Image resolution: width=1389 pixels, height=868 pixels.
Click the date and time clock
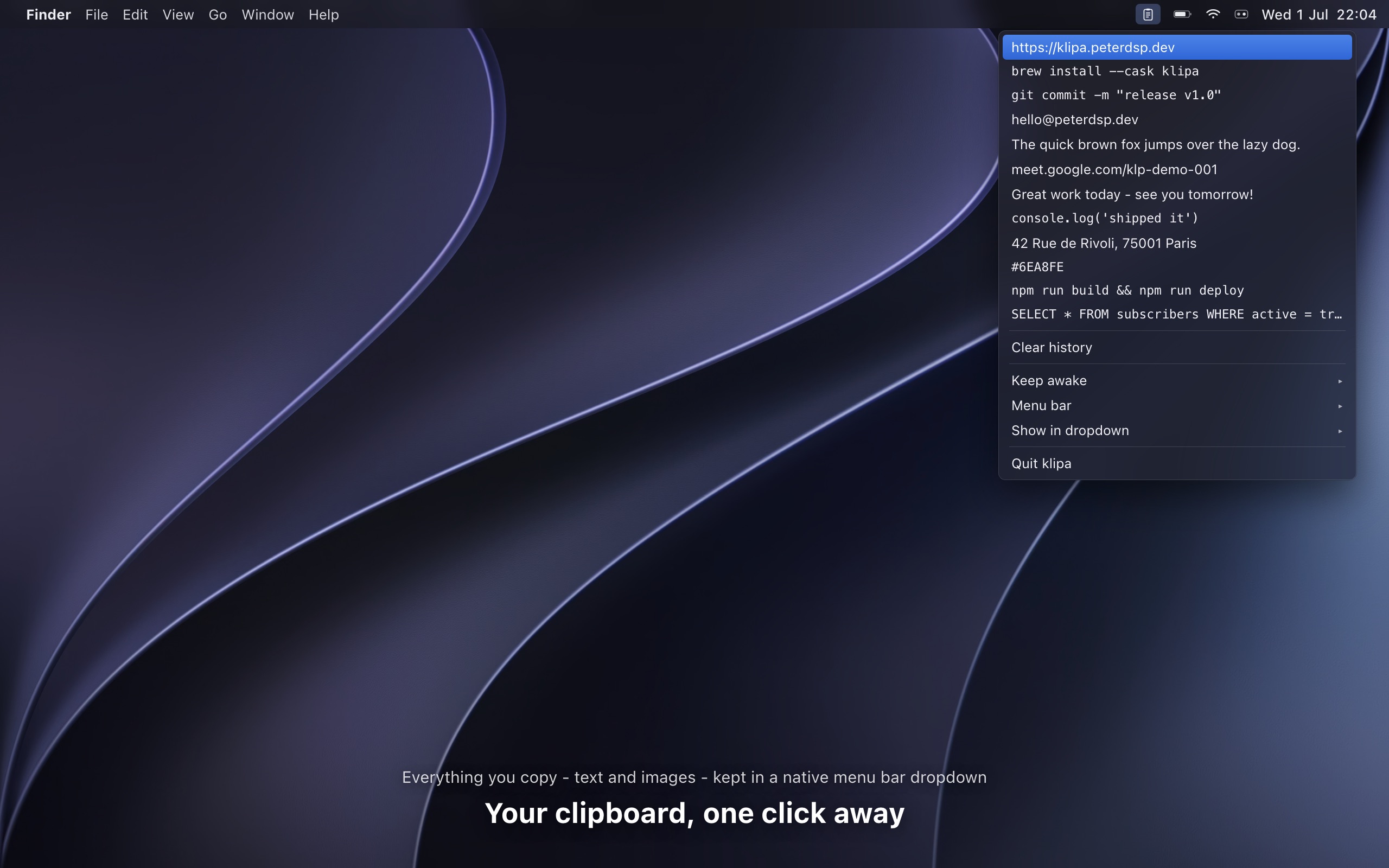tap(1319, 14)
